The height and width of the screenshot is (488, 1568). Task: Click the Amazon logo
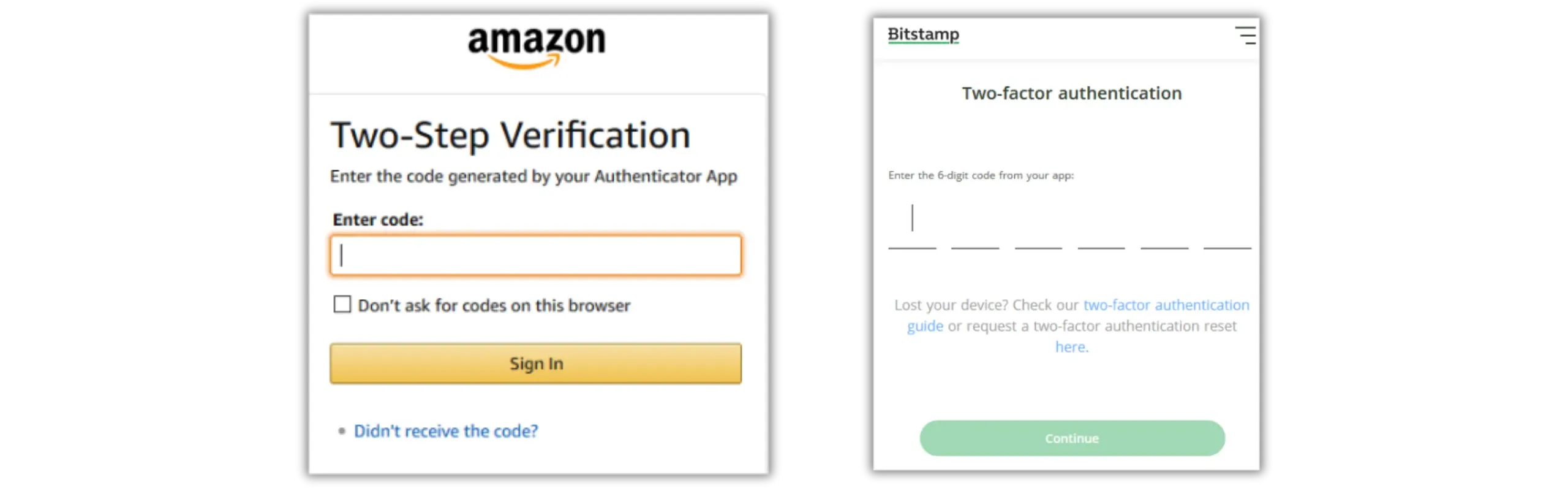tap(537, 47)
